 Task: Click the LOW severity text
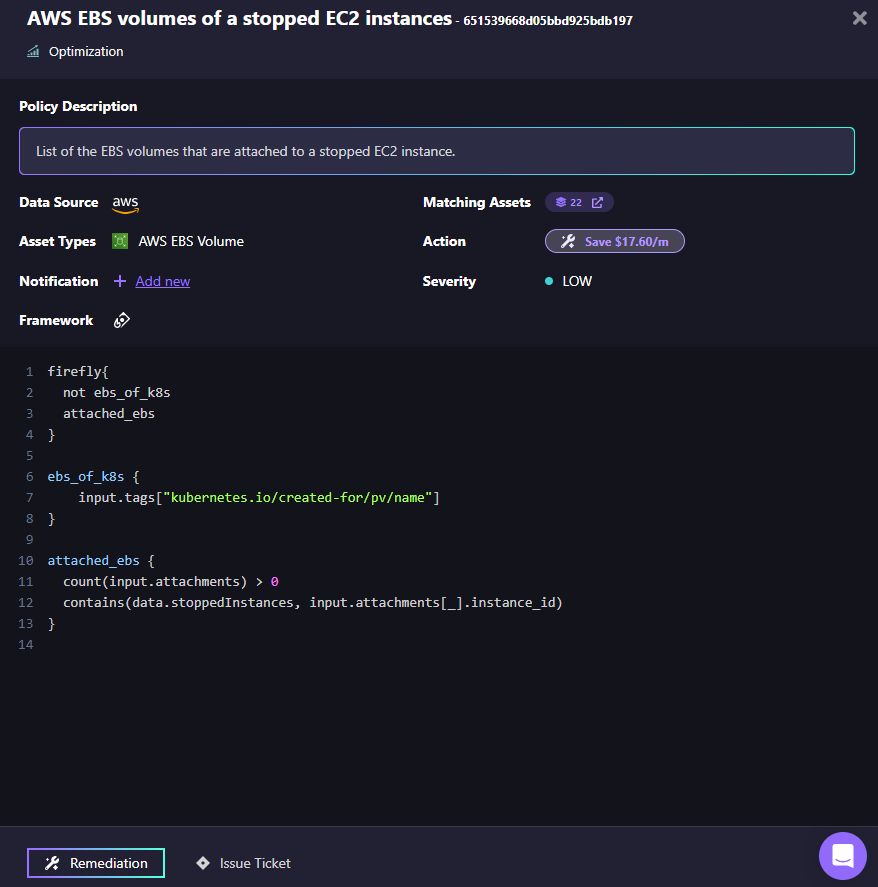pyautogui.click(x=577, y=281)
